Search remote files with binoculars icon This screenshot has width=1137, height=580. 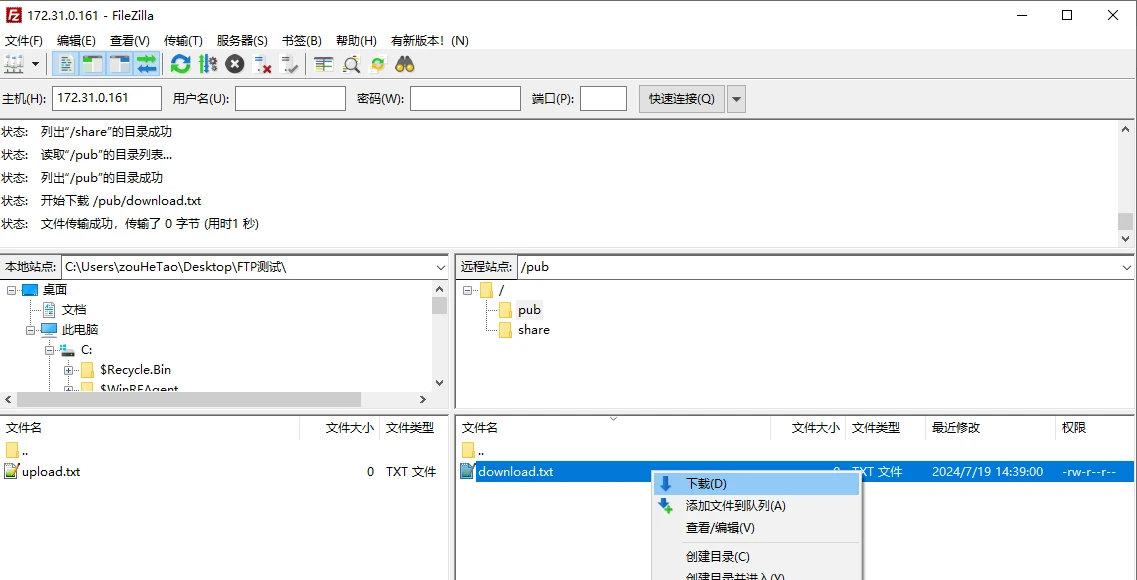click(x=405, y=65)
